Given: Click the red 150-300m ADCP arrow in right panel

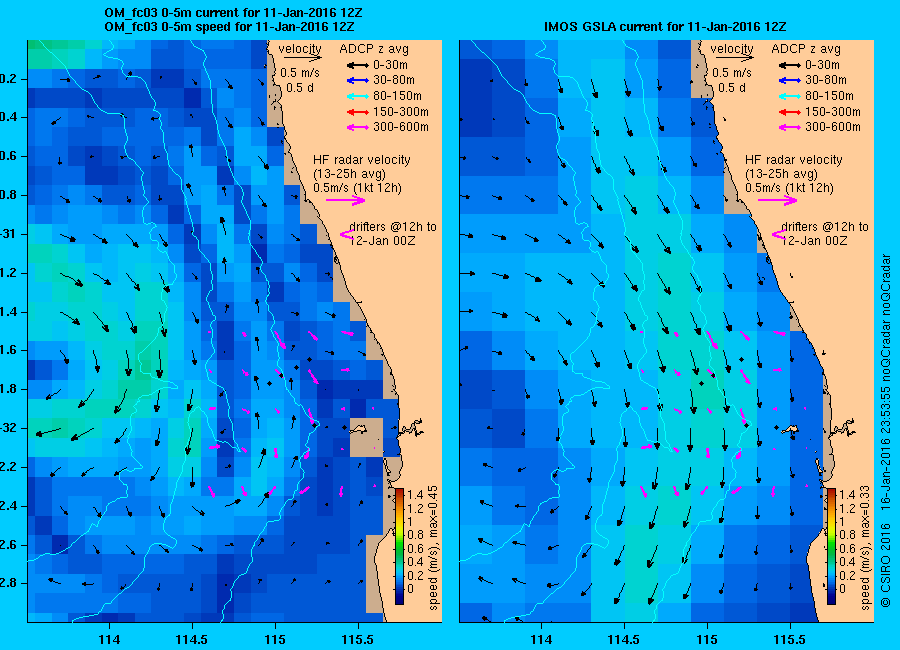Looking at the screenshot, I should pos(790,112).
